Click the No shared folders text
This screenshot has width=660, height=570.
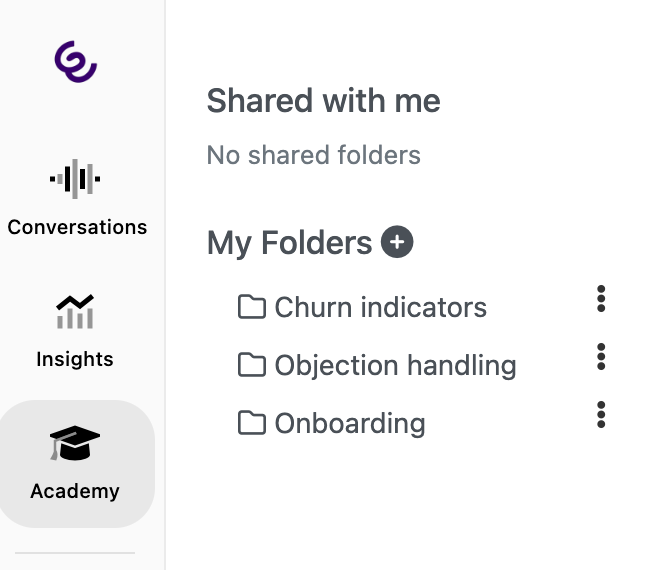(313, 155)
